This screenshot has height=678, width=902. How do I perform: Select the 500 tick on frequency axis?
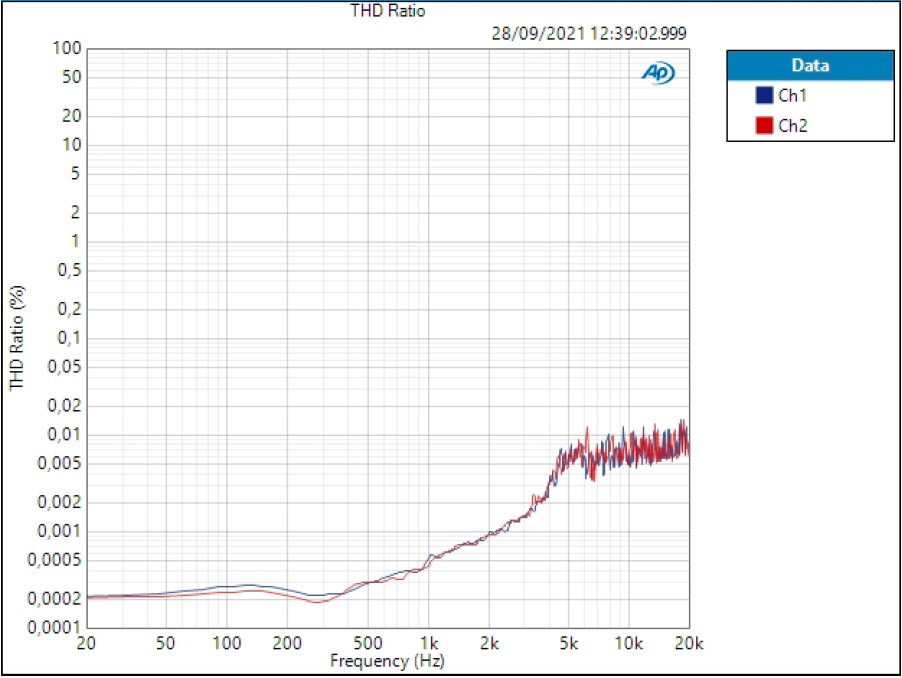point(368,643)
